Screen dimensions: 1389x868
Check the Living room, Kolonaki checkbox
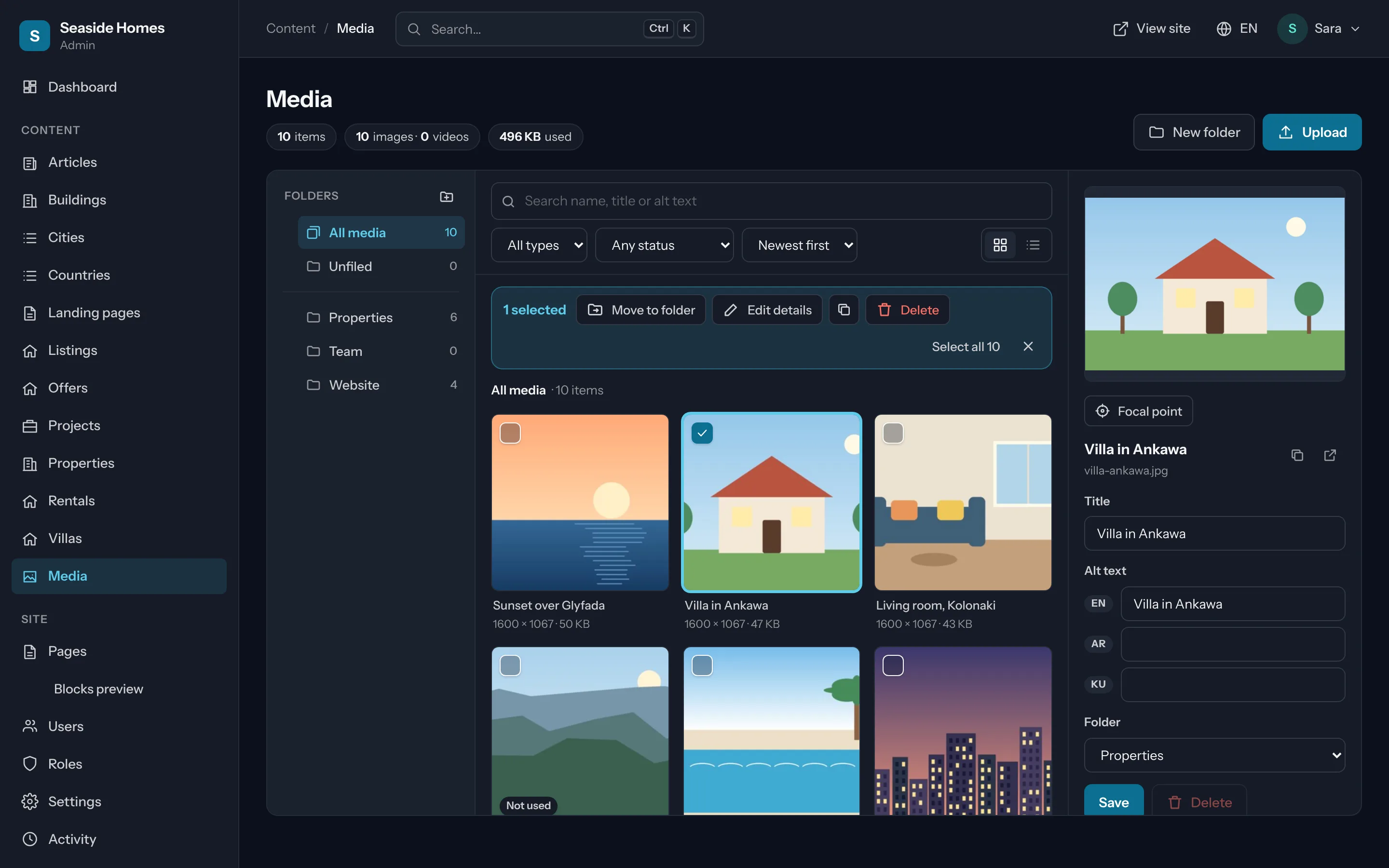[893, 433]
